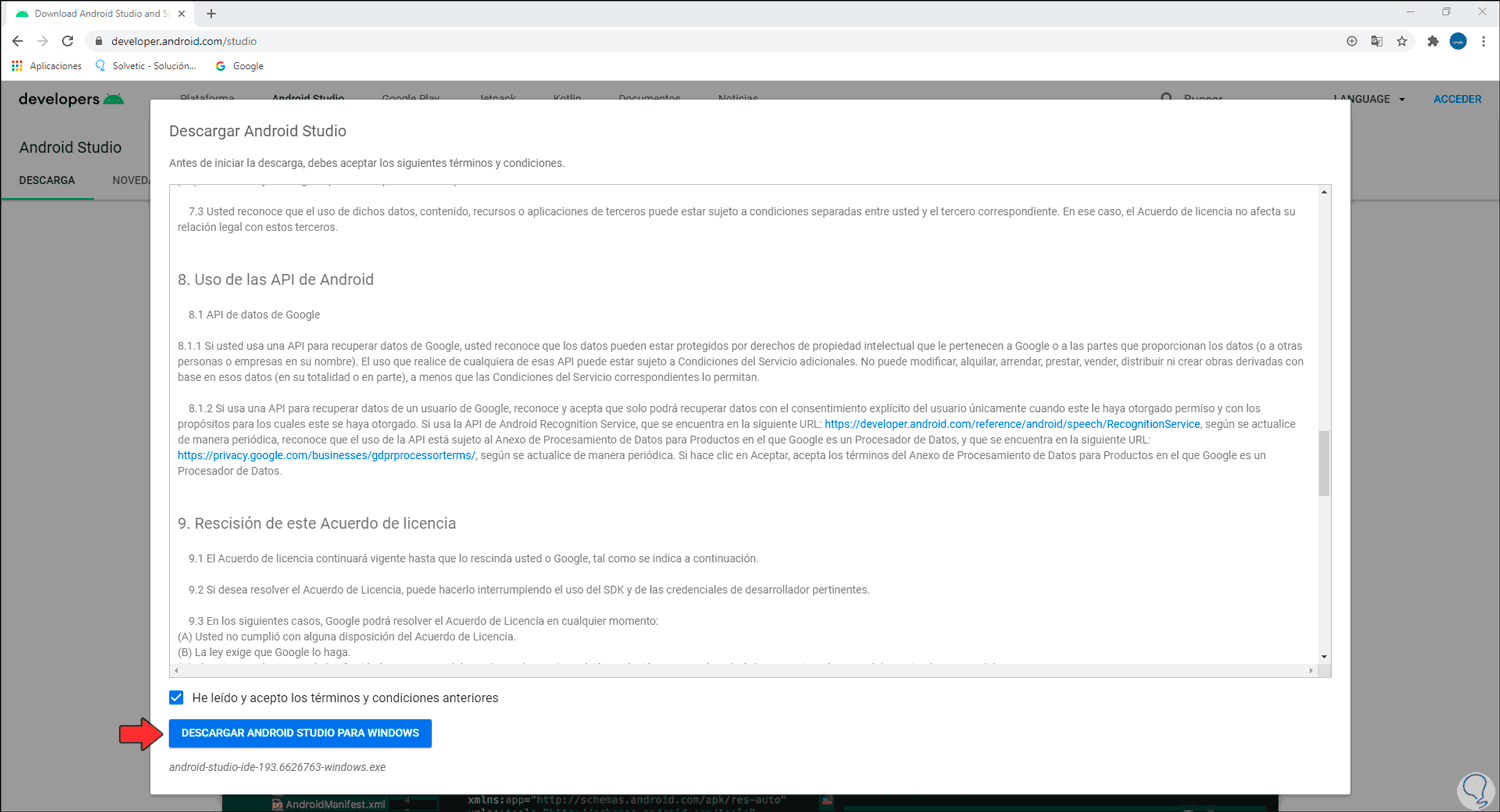Open a new browser tab
The width and height of the screenshot is (1500, 812).
tap(211, 14)
